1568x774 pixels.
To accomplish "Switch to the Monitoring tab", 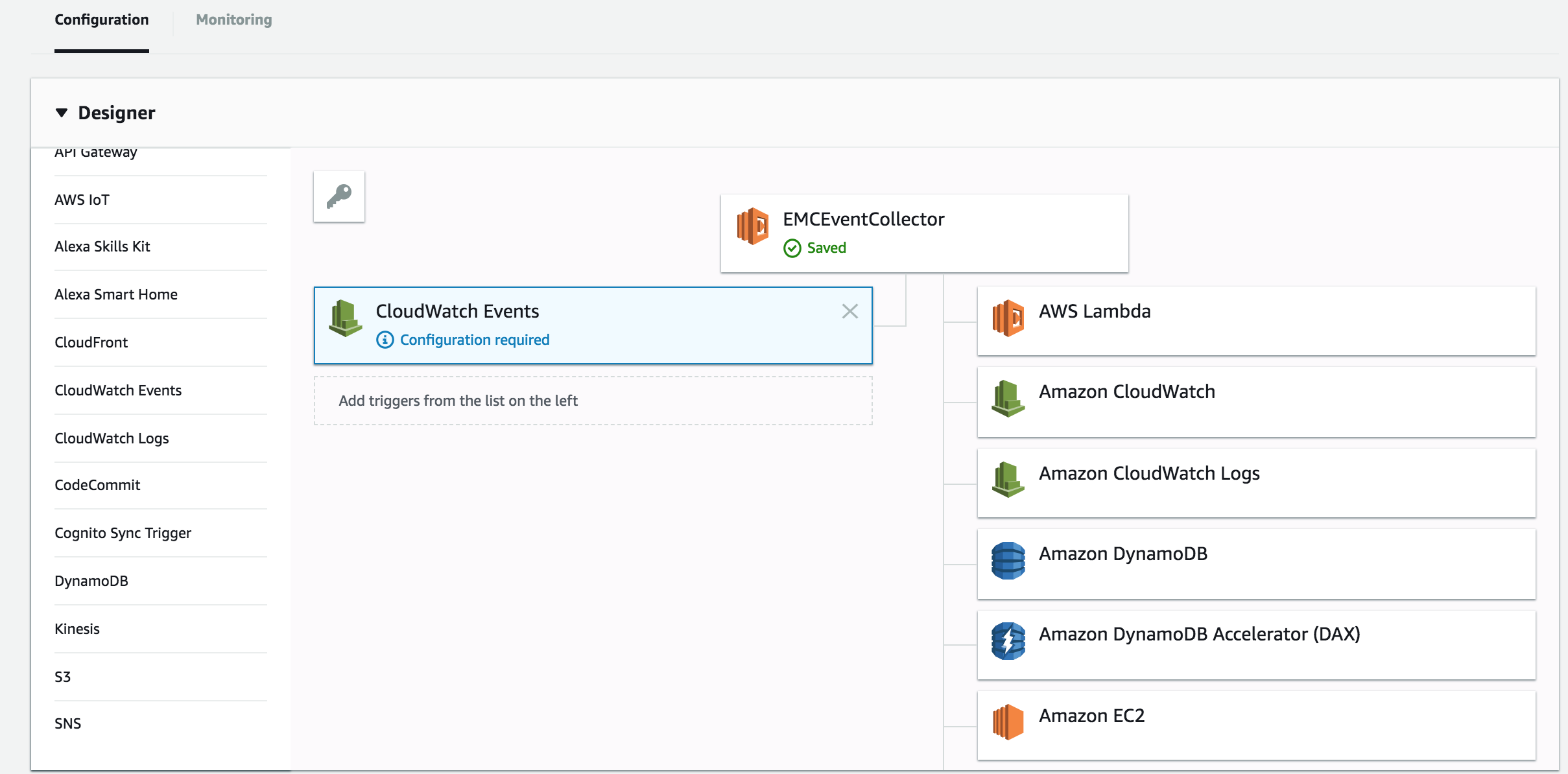I will [x=234, y=19].
